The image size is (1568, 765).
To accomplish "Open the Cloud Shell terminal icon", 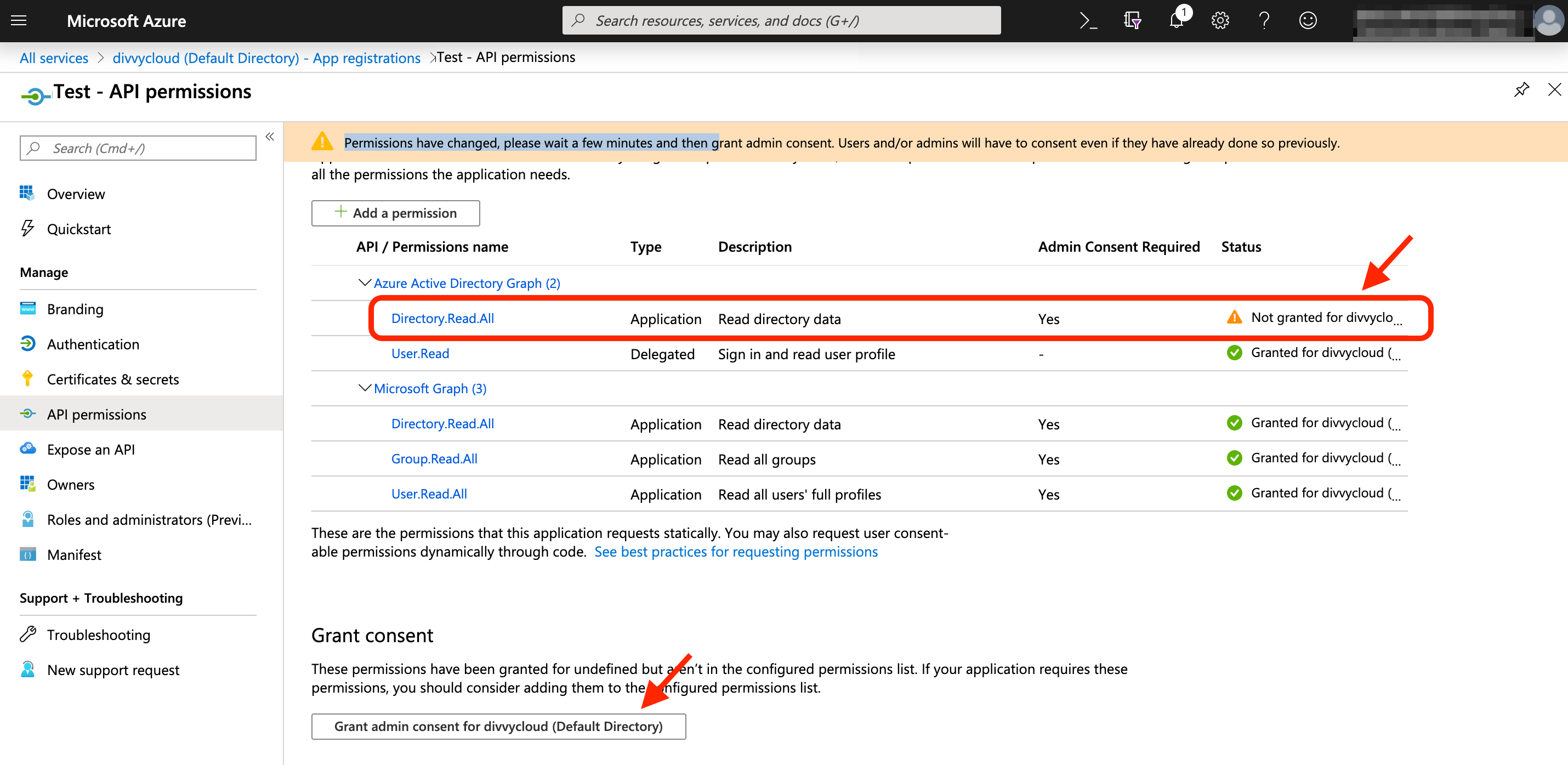I will pos(1088,21).
